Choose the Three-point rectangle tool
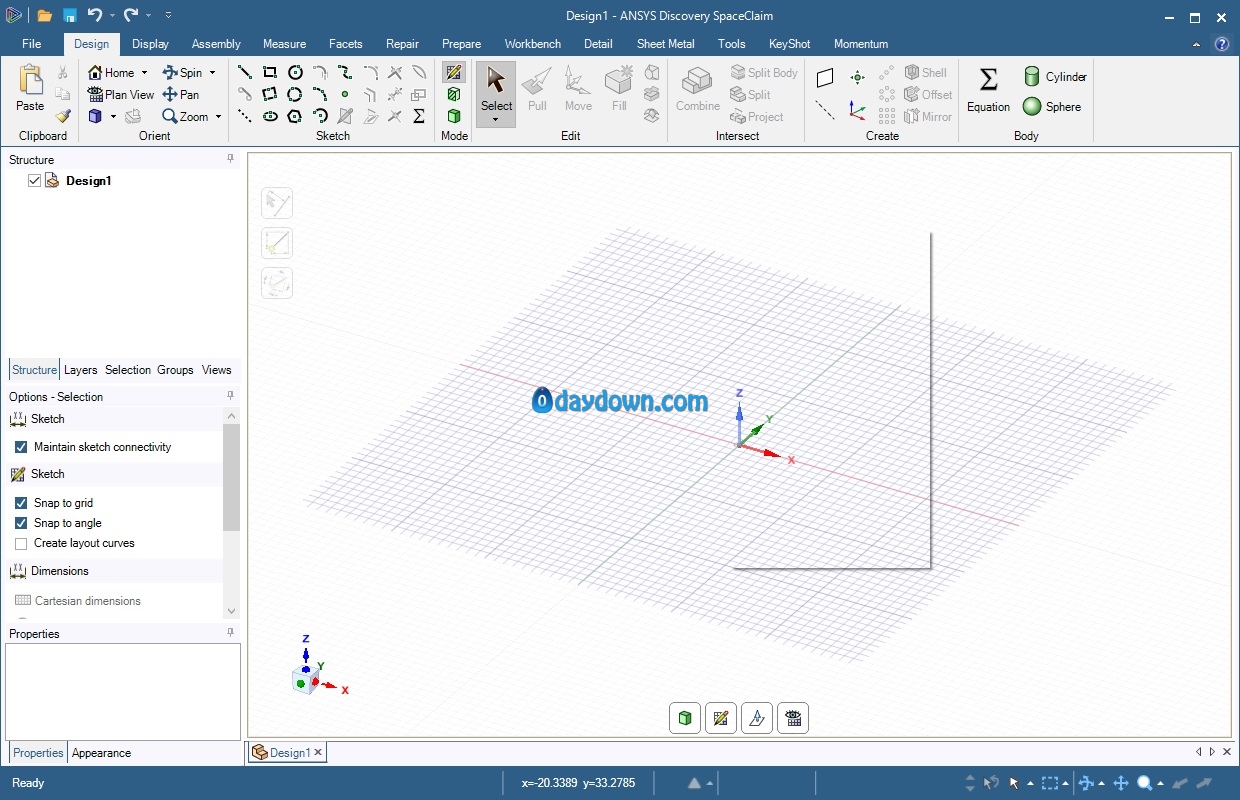Screen dimensions: 1240x800 pos(270,94)
